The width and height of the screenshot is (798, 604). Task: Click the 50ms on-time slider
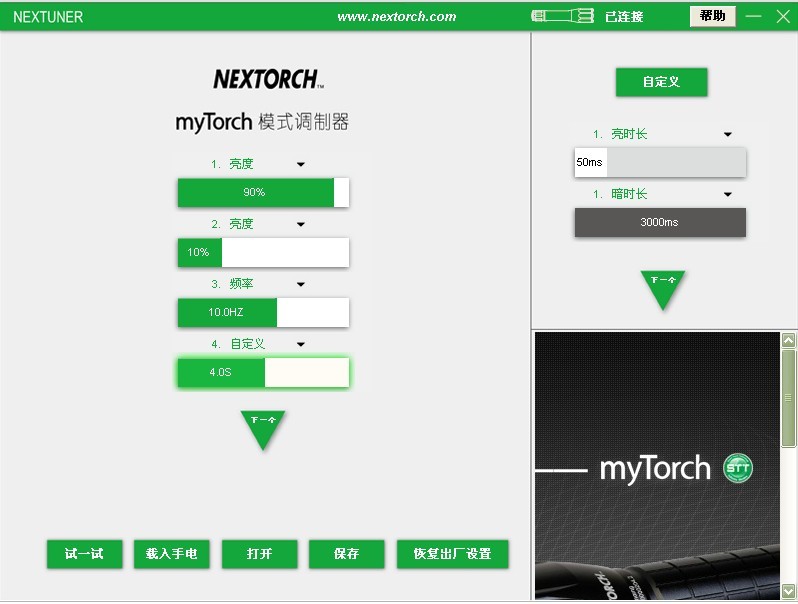660,162
